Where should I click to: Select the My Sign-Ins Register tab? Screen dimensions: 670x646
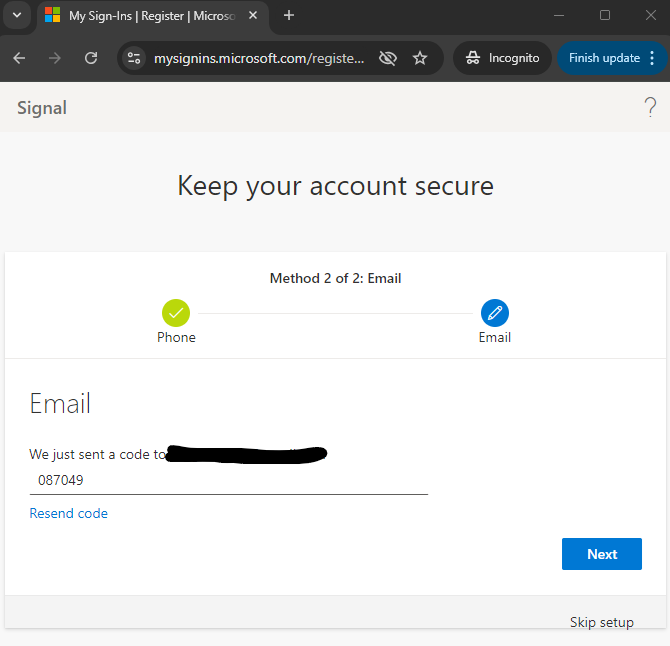coord(153,16)
